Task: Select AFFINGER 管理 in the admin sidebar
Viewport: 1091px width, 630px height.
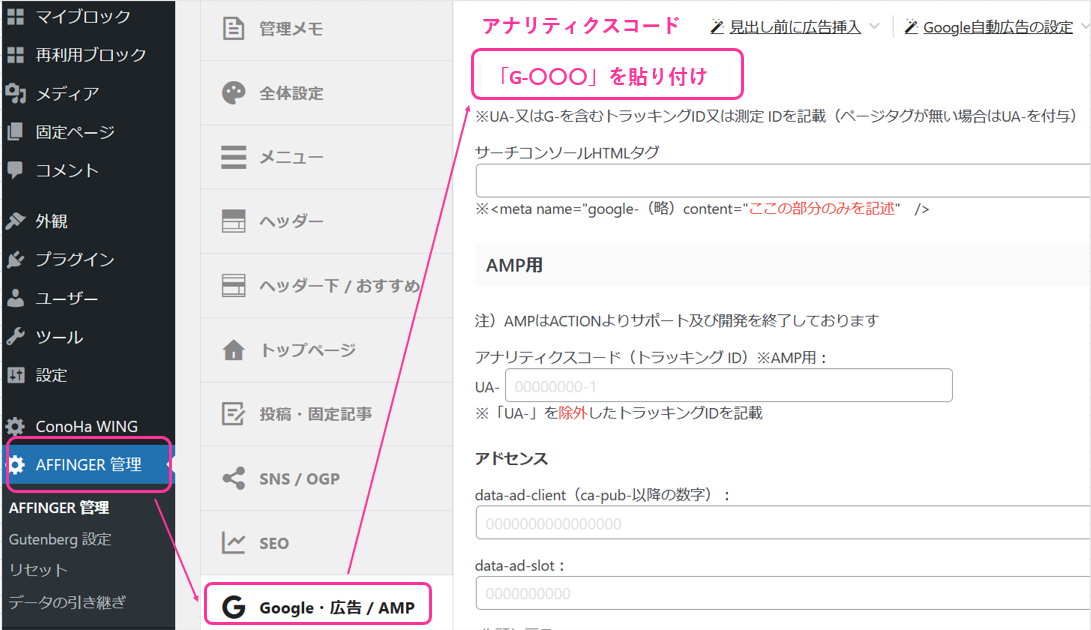Action: (88, 465)
